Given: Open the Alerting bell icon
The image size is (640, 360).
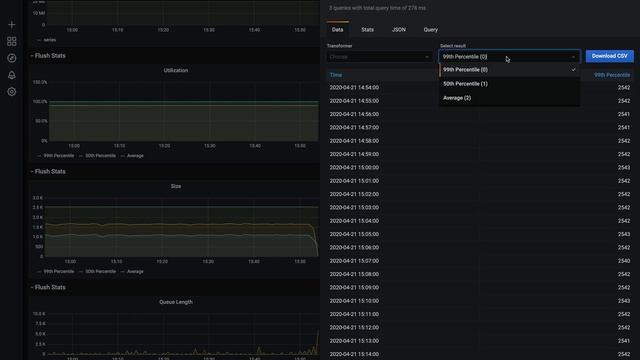Looking at the screenshot, I should click(11, 75).
